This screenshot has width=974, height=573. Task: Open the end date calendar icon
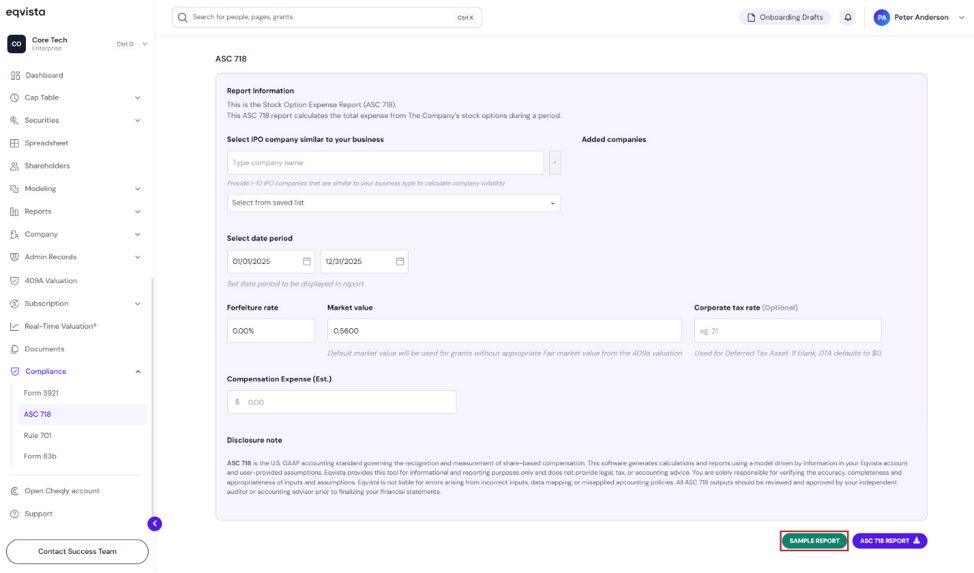tap(400, 262)
